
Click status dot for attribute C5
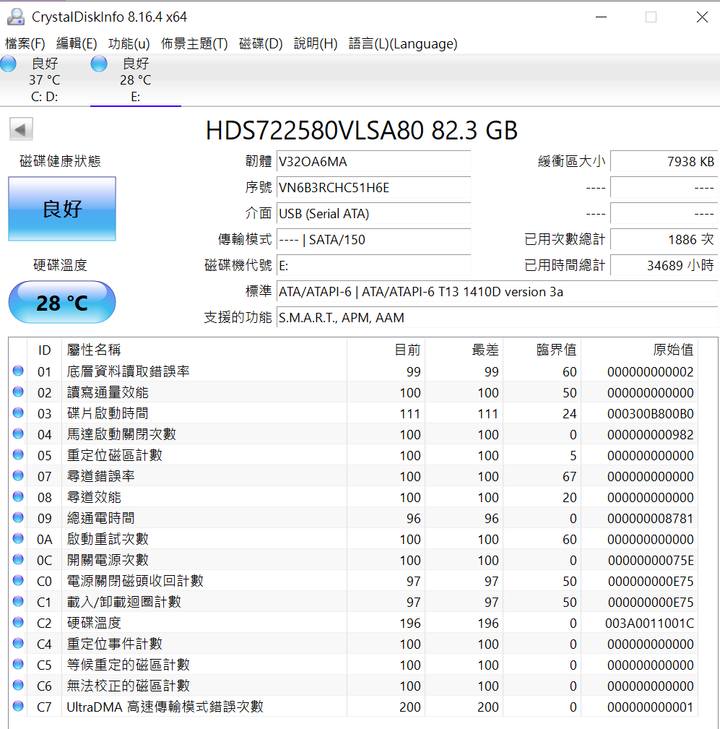18,664
